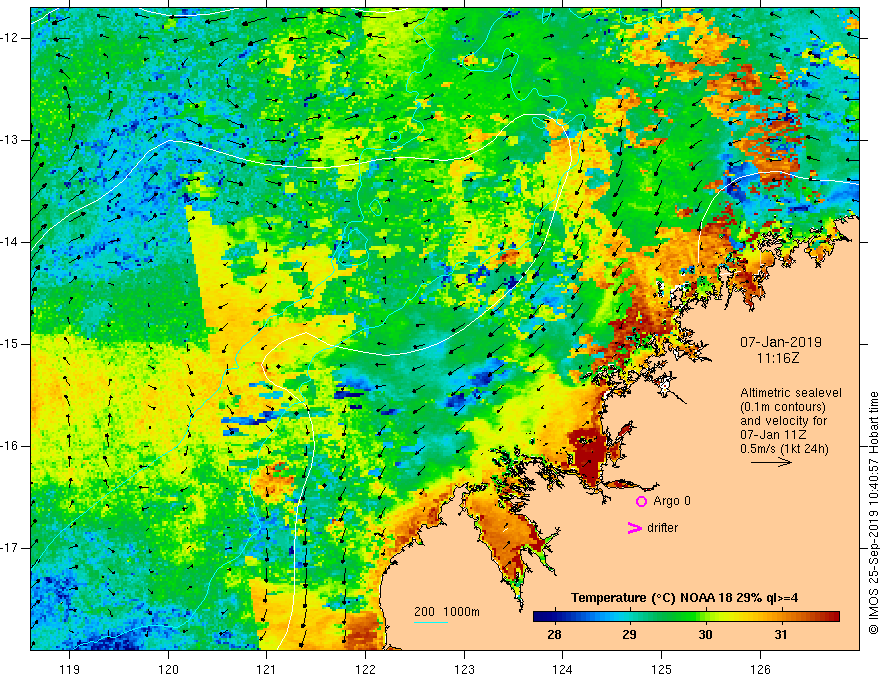Click latitude axis label -17

(x=10, y=548)
